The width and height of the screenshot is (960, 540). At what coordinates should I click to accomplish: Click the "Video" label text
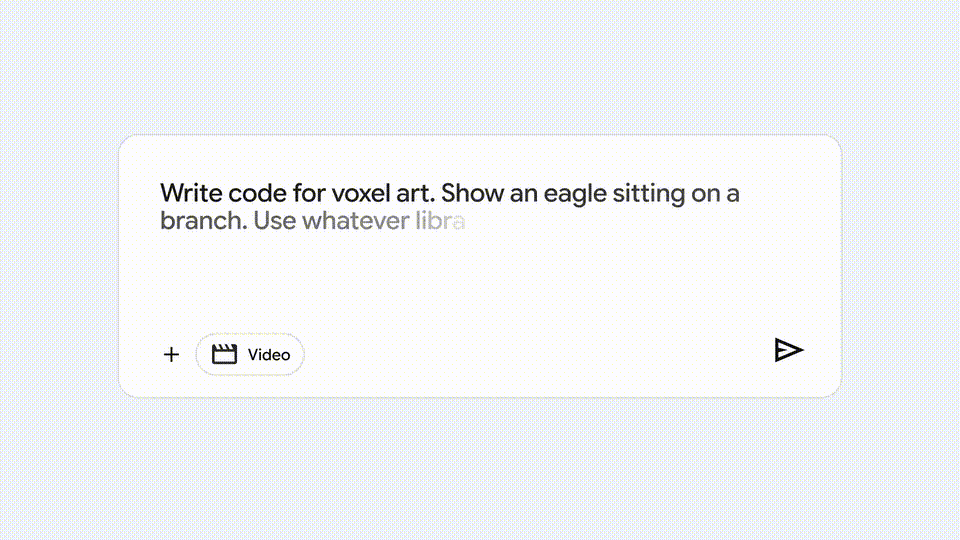click(x=269, y=355)
